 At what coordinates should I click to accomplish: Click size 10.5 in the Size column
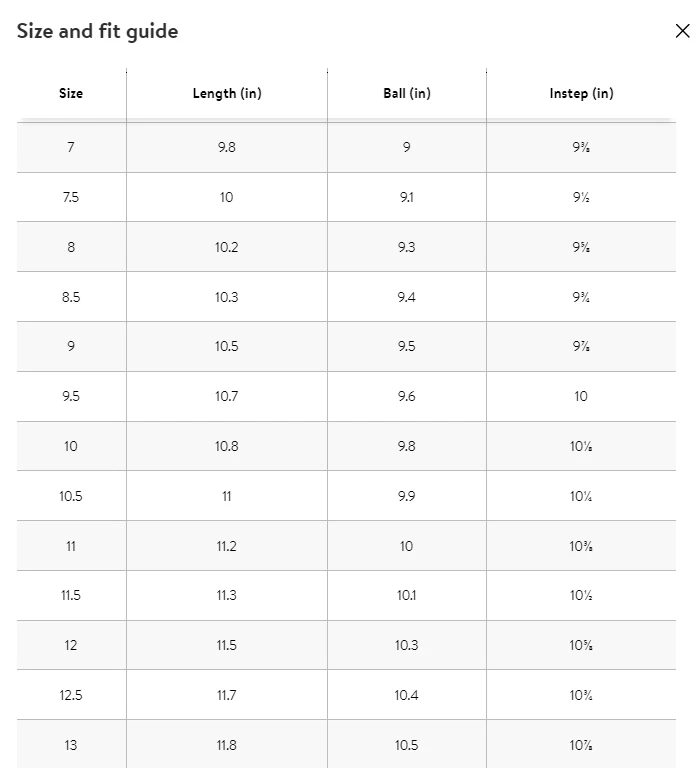71,496
